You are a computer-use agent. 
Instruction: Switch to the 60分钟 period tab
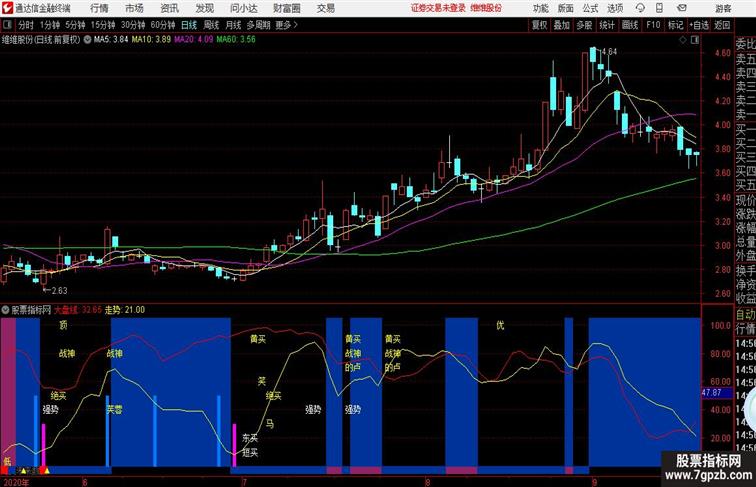[x=163, y=25]
